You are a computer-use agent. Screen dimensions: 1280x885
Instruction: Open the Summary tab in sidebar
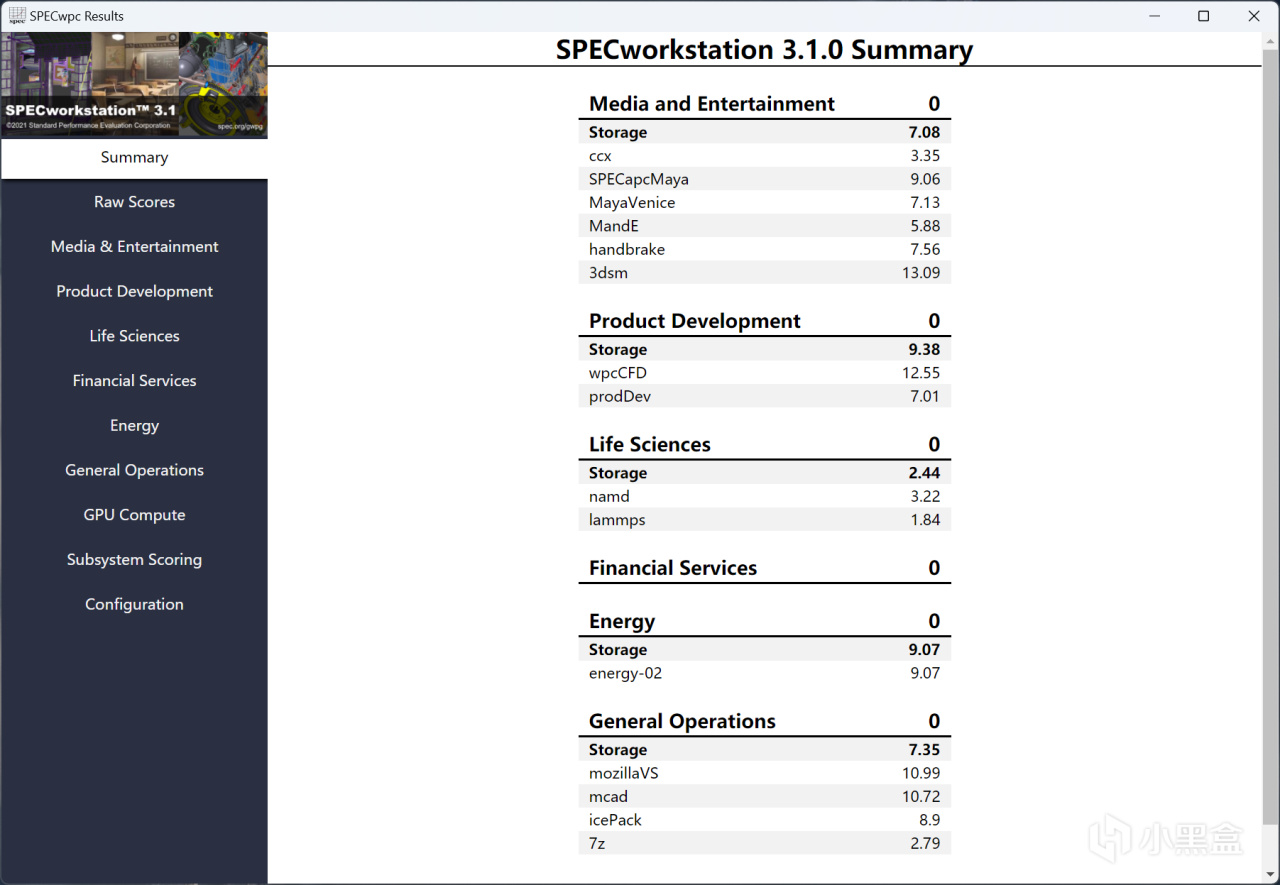[x=134, y=158]
